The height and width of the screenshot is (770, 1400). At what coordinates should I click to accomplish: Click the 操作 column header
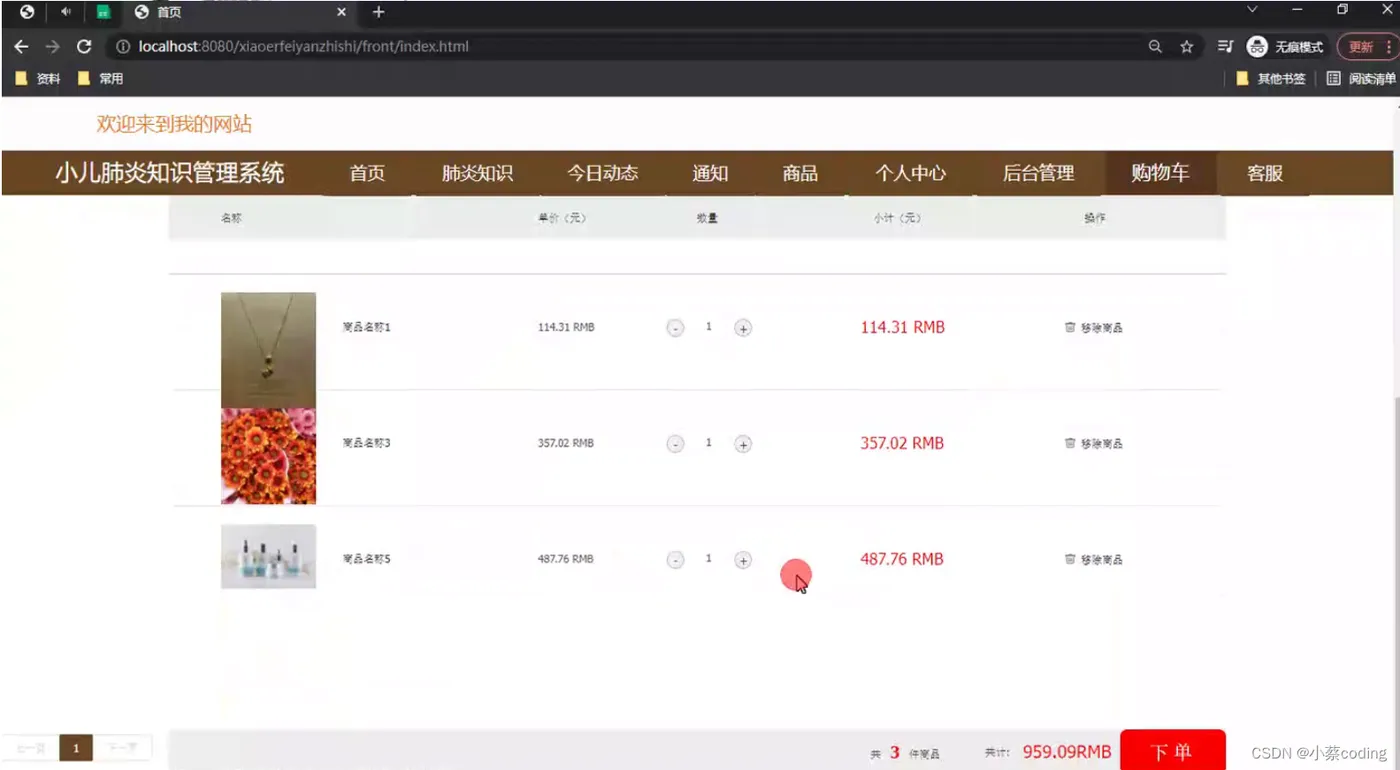1095,218
